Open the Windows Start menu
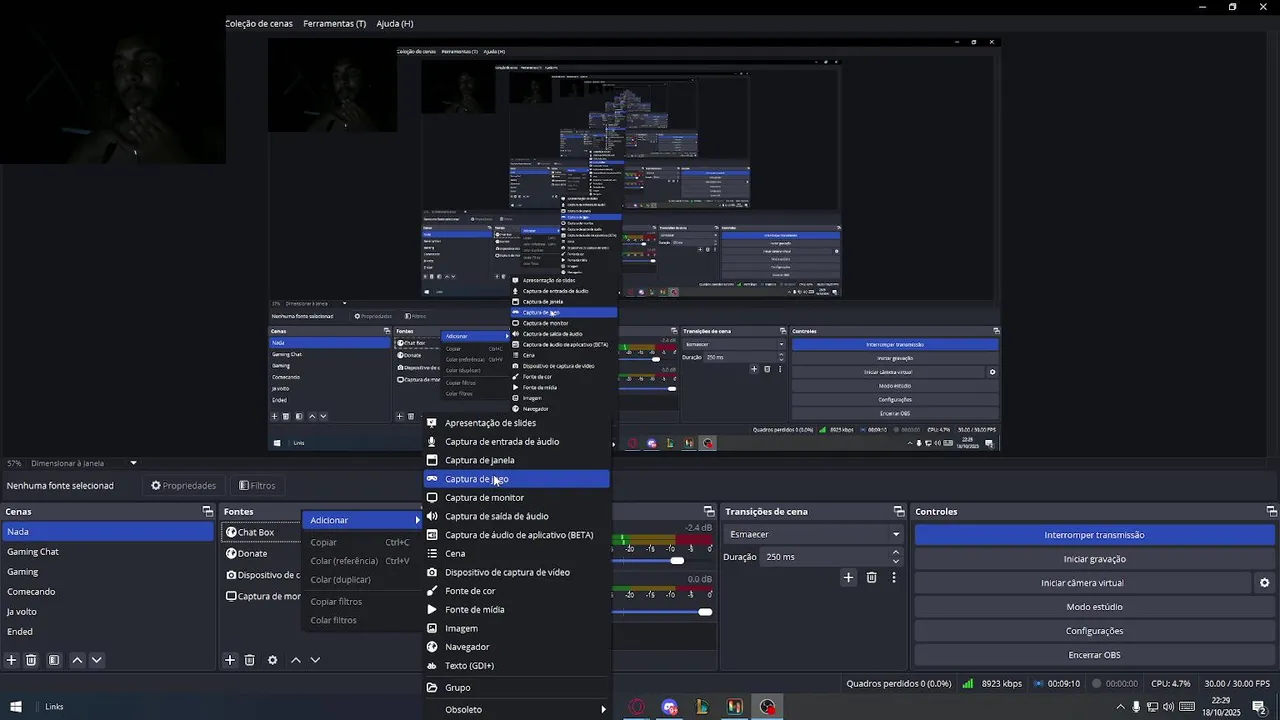The image size is (1280, 720). tap(16, 707)
